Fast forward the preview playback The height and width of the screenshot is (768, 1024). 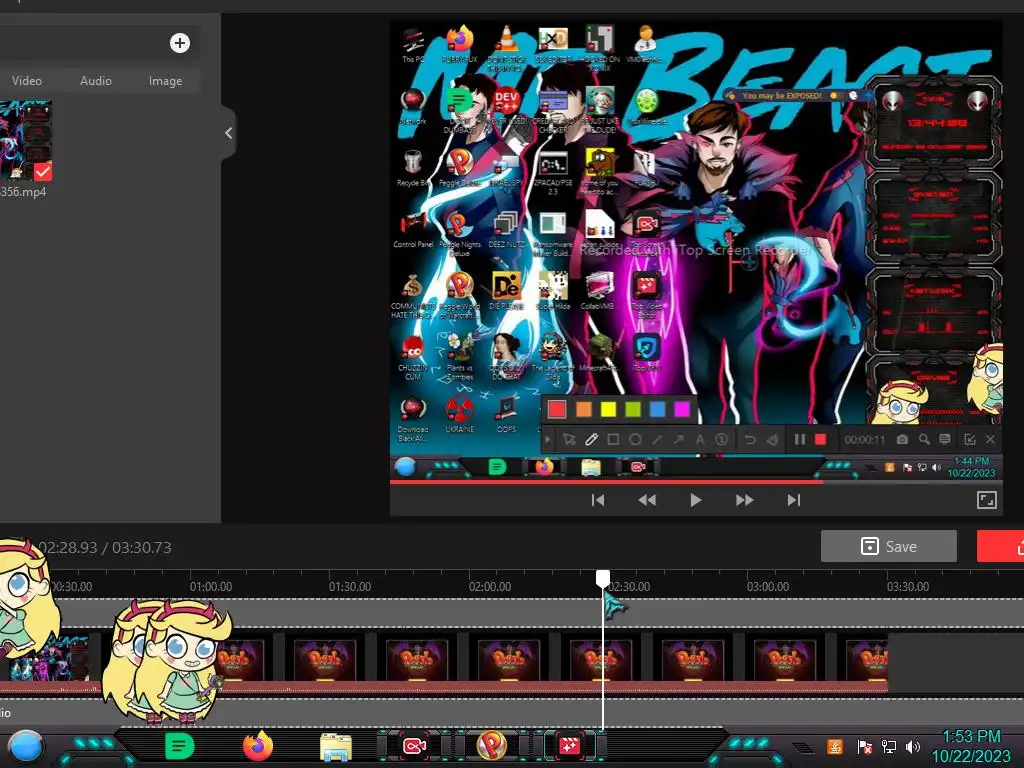pyautogui.click(x=744, y=500)
